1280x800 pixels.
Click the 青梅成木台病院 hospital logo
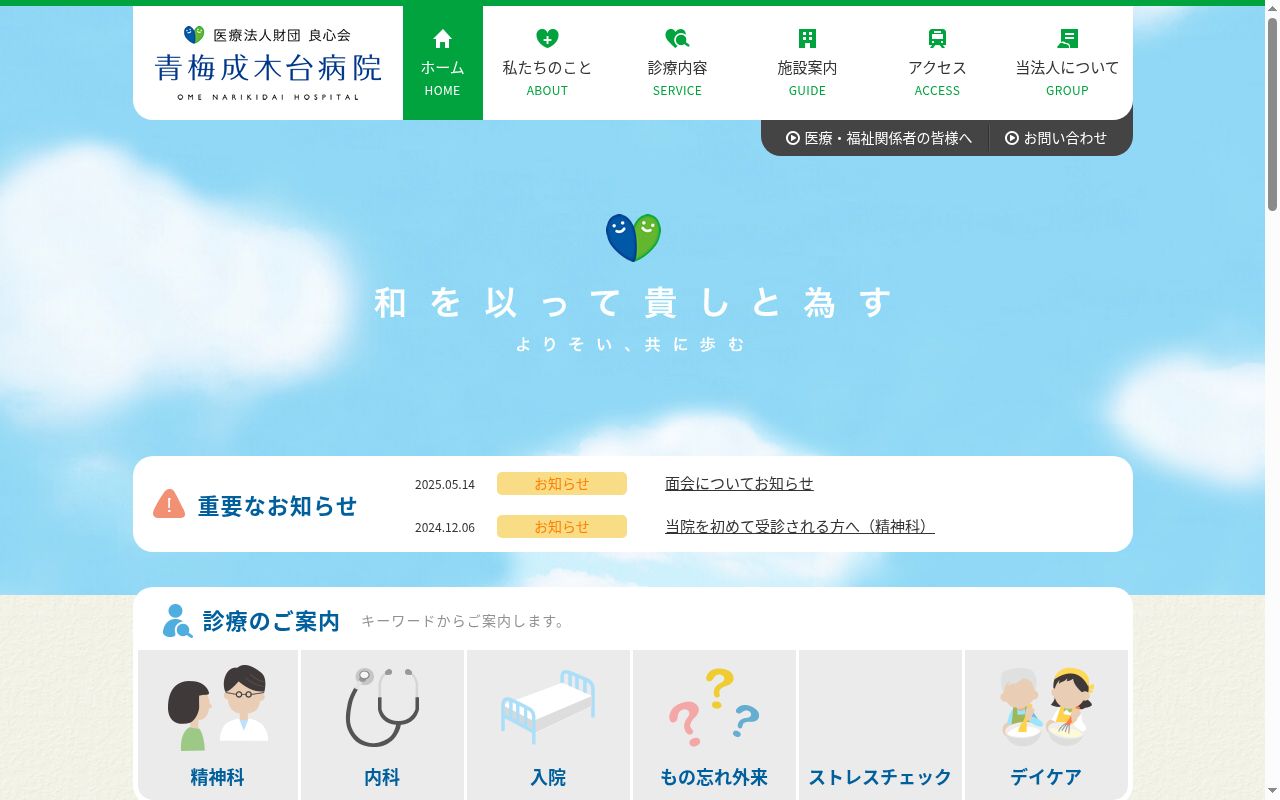tap(268, 63)
